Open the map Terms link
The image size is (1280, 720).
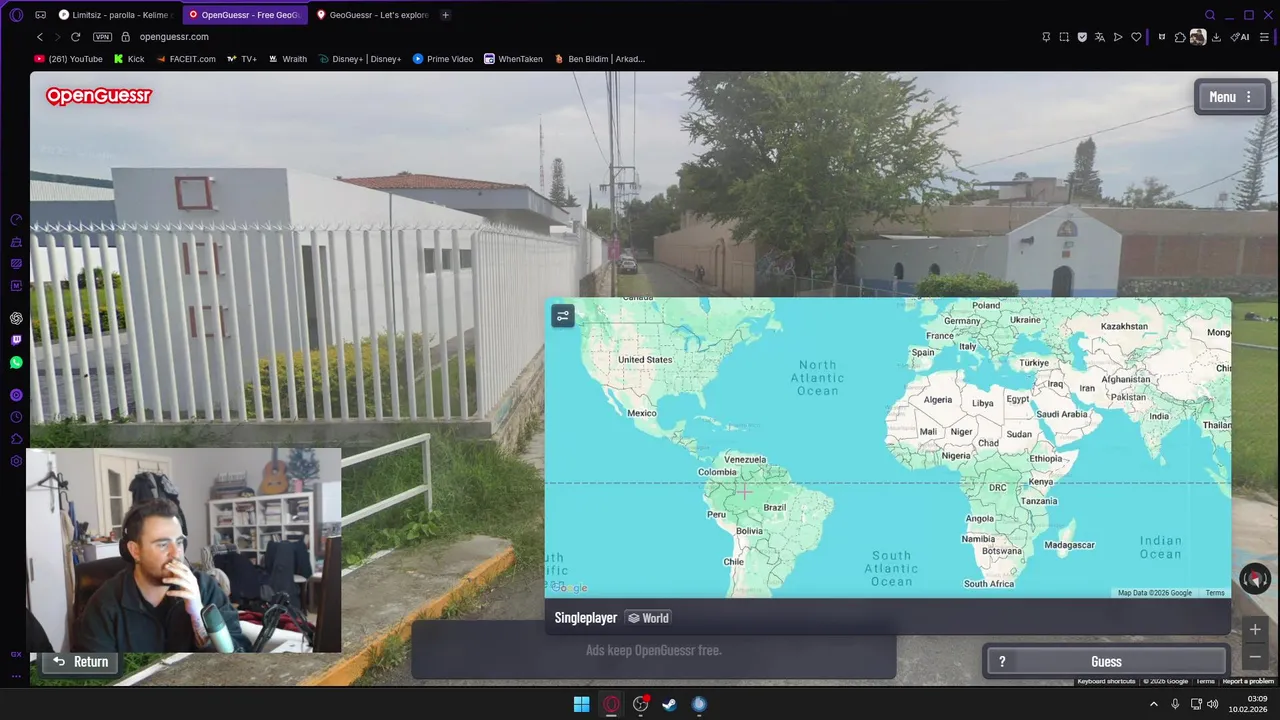pos(1215,593)
